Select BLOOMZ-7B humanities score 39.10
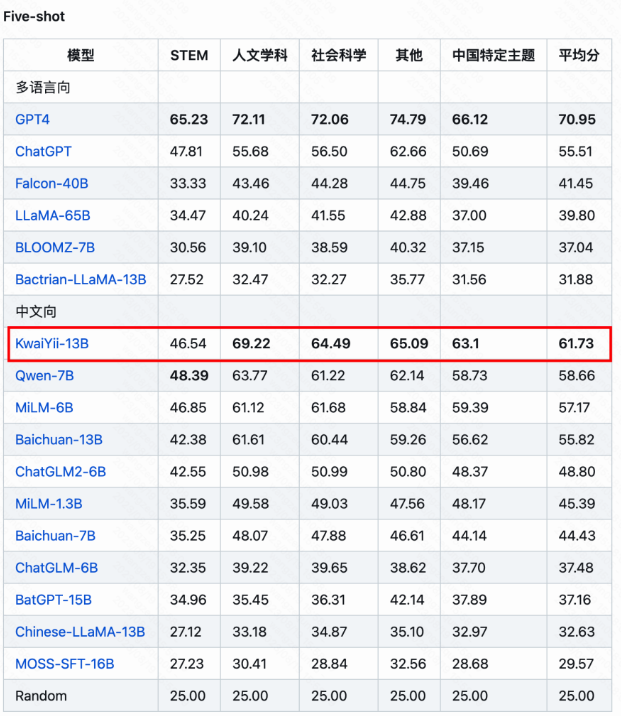Viewport: 621px width, 716px height. (x=249, y=247)
